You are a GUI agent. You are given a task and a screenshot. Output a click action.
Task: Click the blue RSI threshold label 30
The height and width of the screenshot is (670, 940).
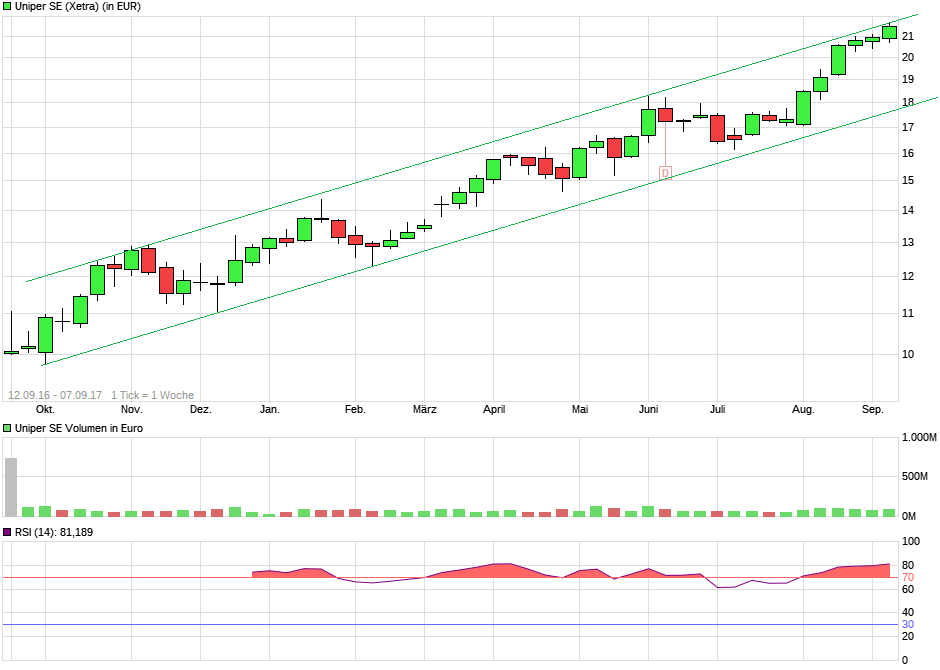click(x=908, y=624)
